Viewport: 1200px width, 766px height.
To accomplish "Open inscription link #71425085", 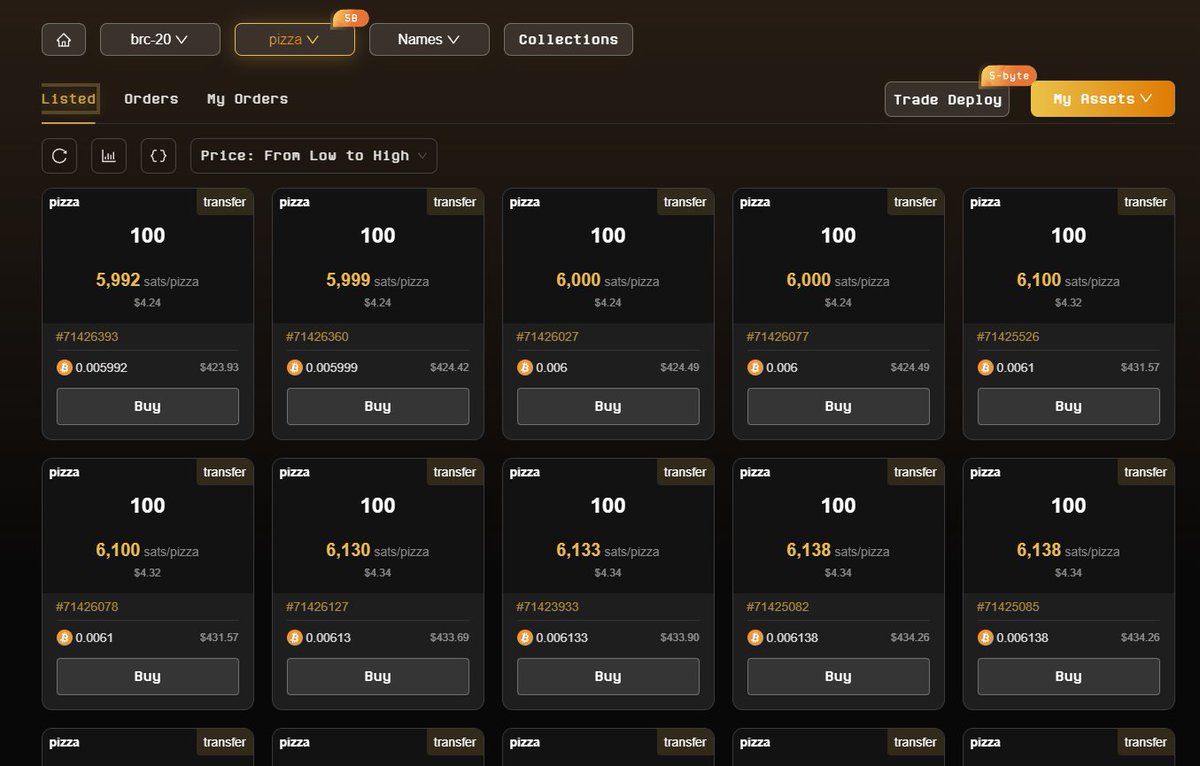I will point(1008,607).
